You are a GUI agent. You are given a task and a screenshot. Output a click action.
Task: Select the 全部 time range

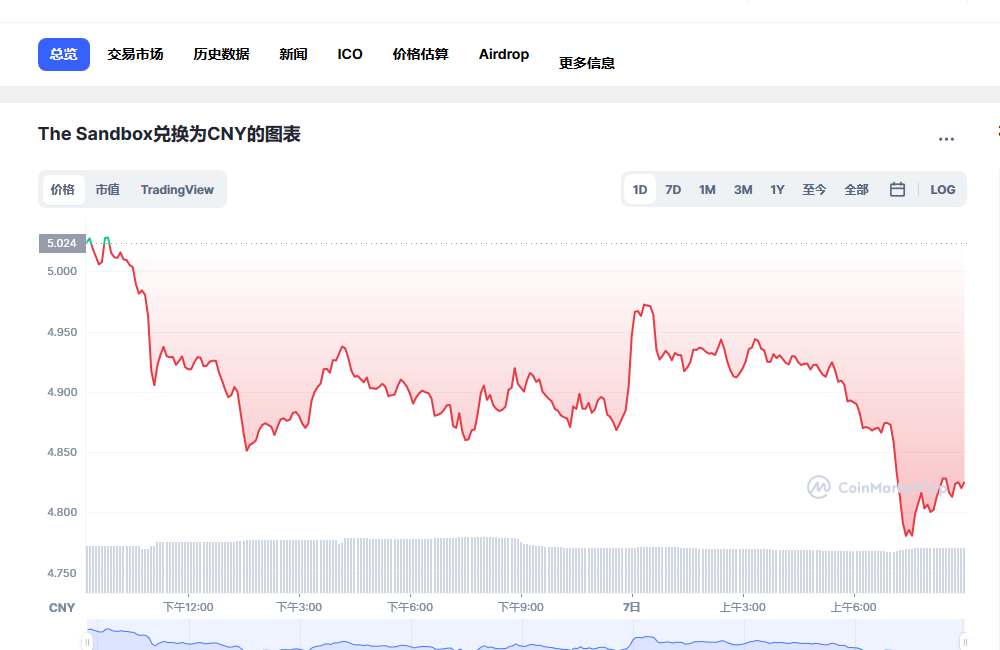coord(857,189)
